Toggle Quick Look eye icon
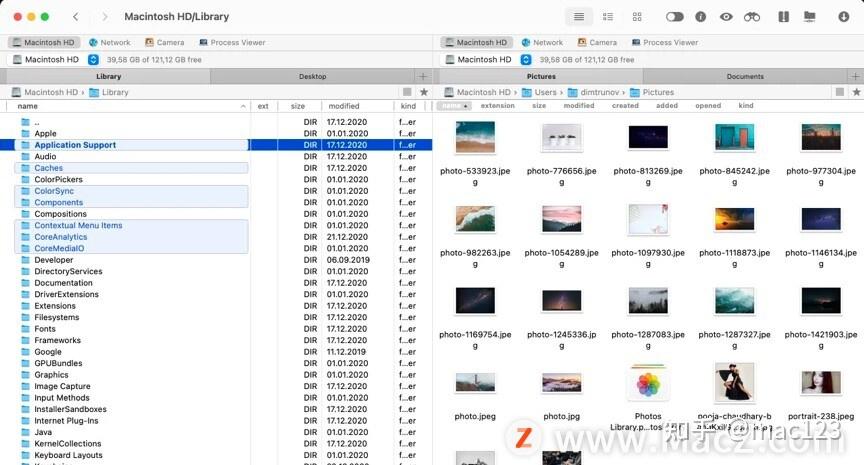This screenshot has width=864, height=465. [x=726, y=17]
